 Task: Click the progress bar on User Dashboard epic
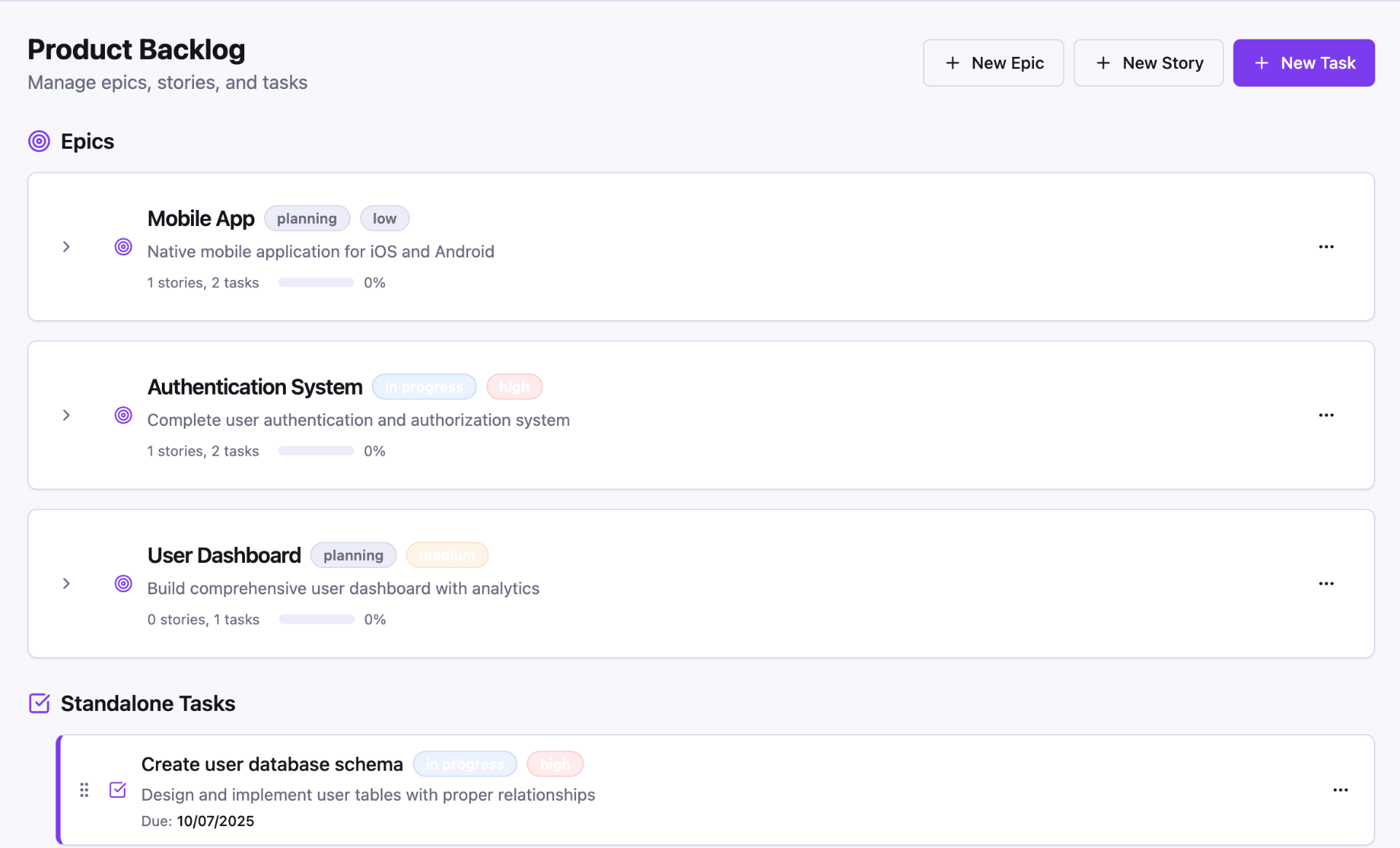point(316,619)
